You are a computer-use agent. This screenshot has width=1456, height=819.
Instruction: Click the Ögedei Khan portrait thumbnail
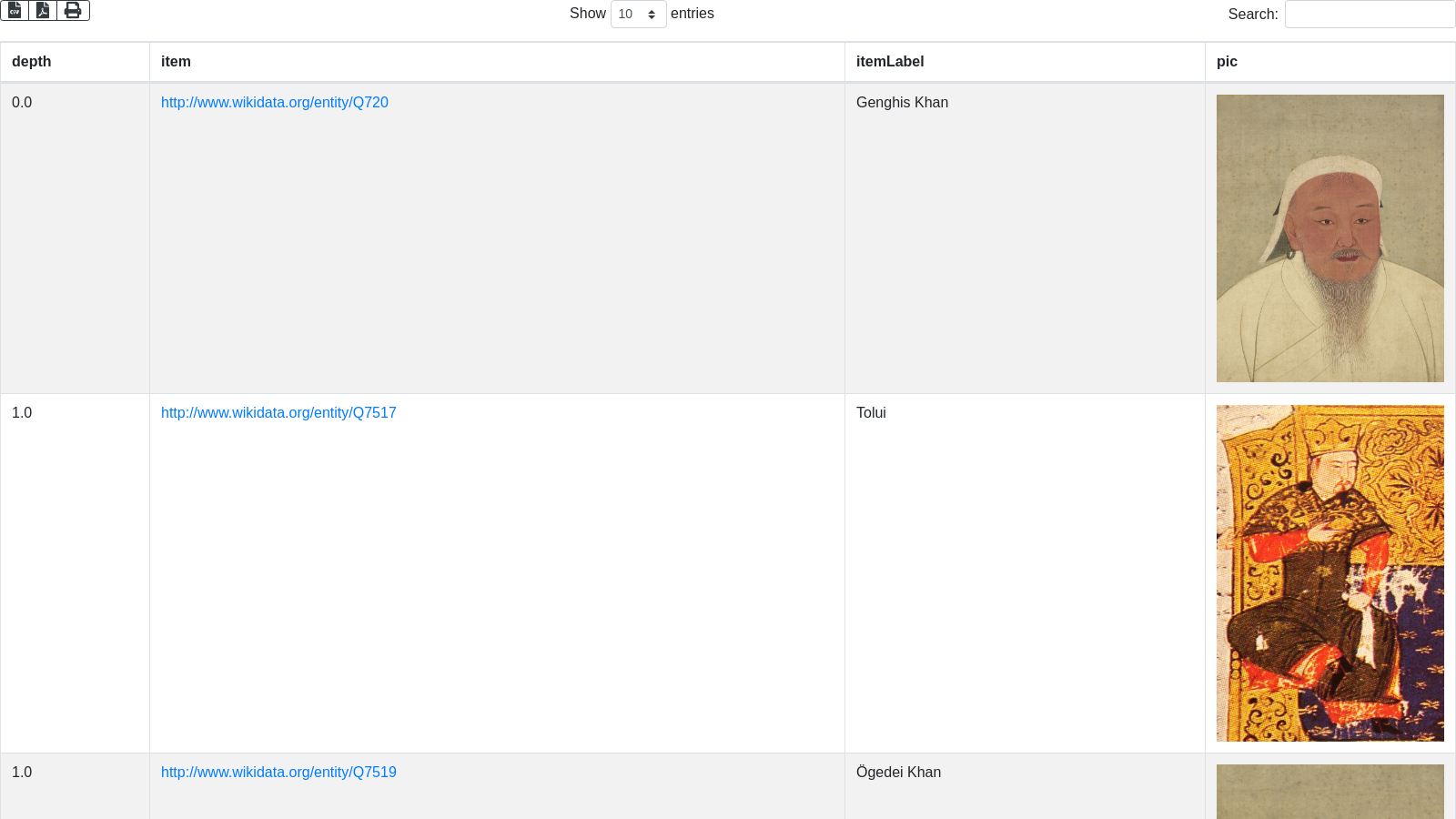[1330, 792]
